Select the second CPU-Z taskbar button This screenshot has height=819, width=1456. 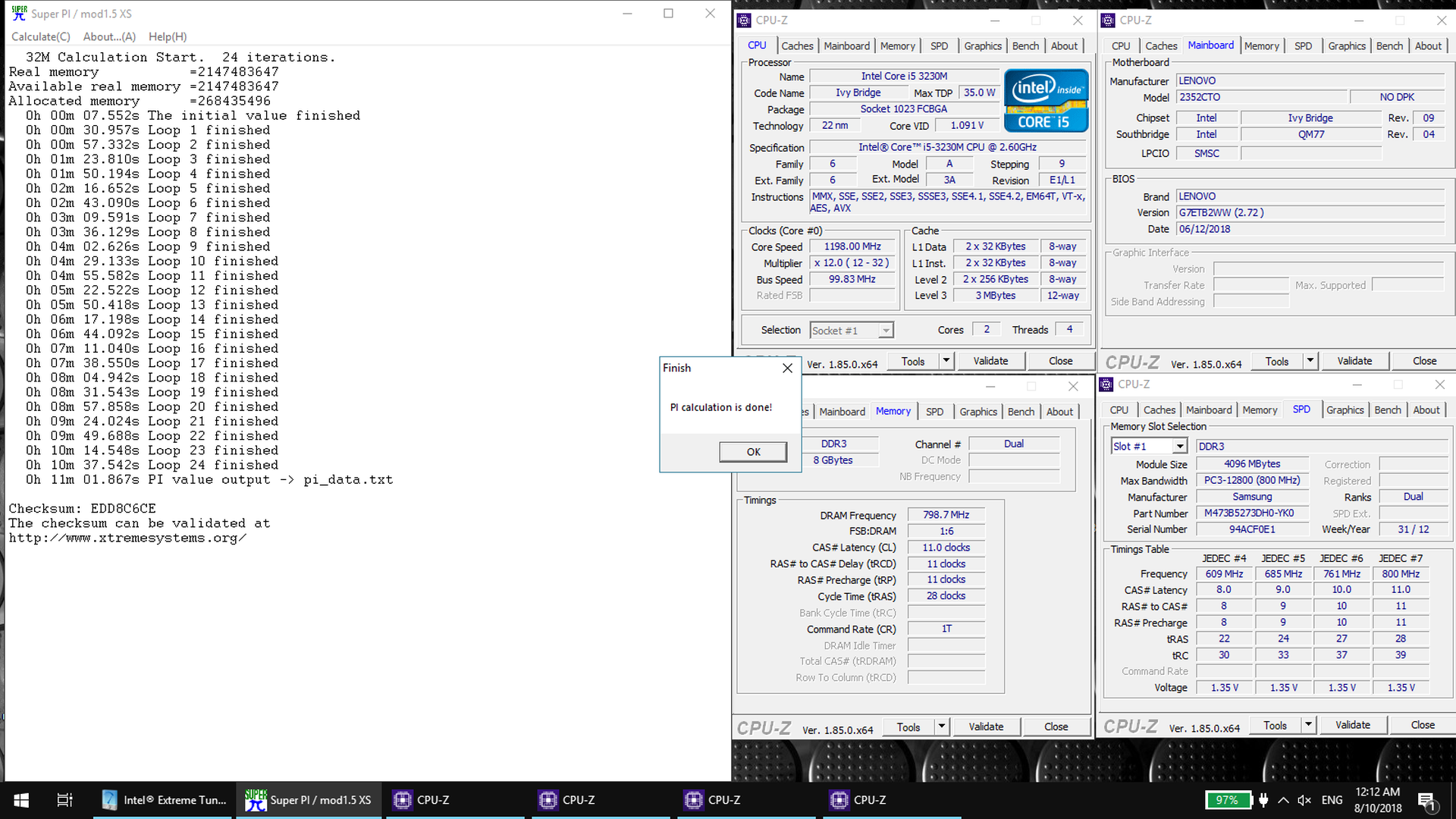600,800
